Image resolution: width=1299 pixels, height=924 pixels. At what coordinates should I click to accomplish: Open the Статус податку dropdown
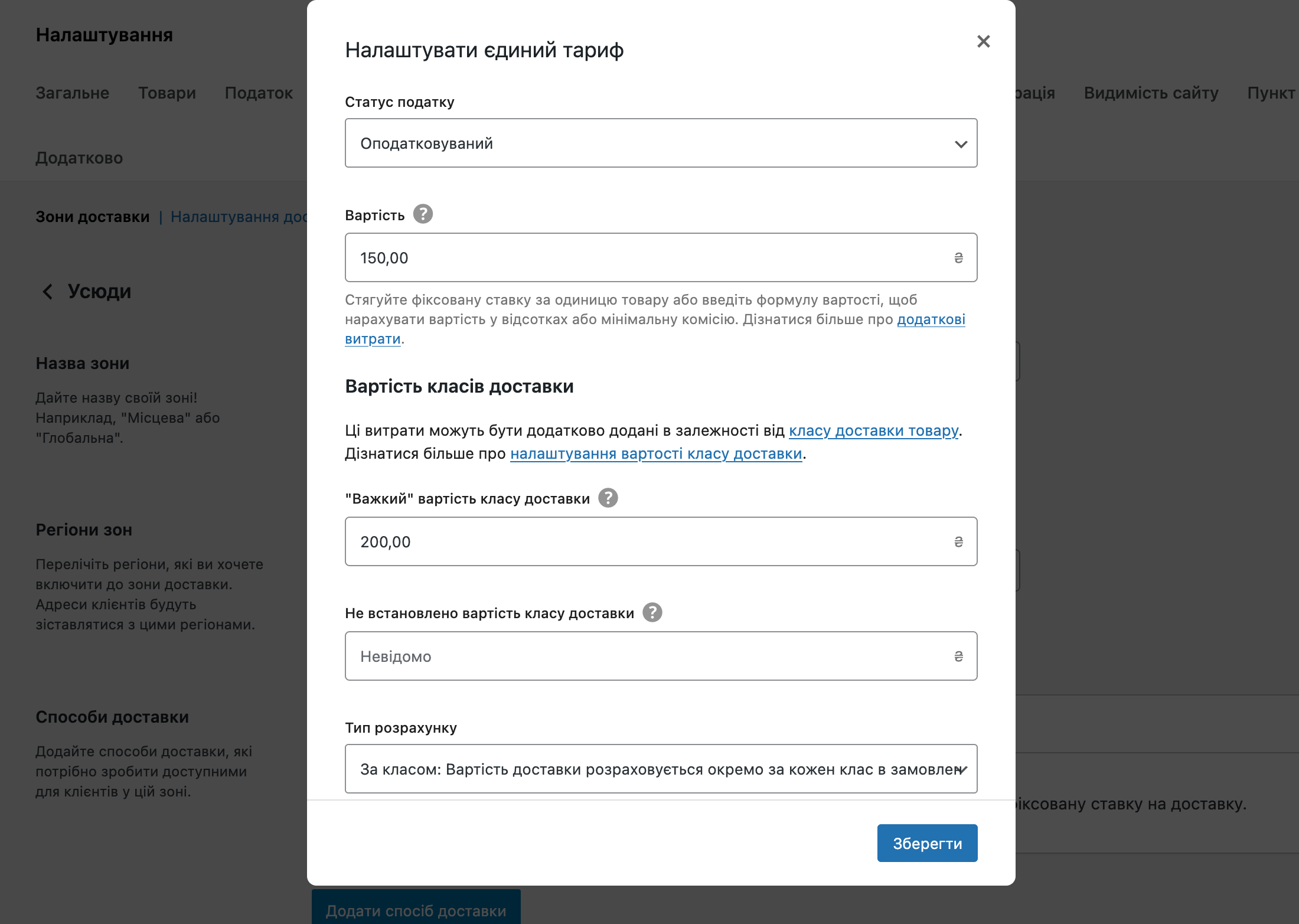(661, 143)
